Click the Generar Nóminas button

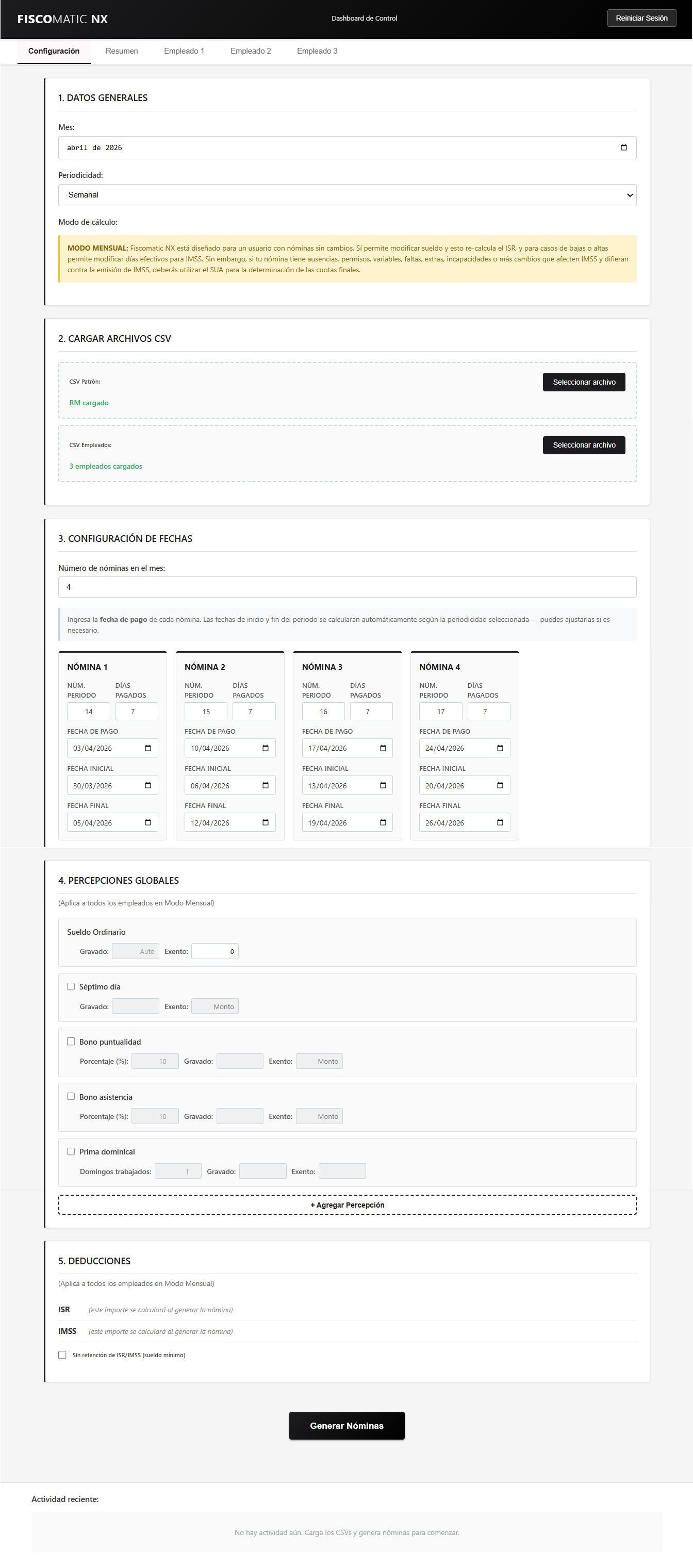point(346,1426)
